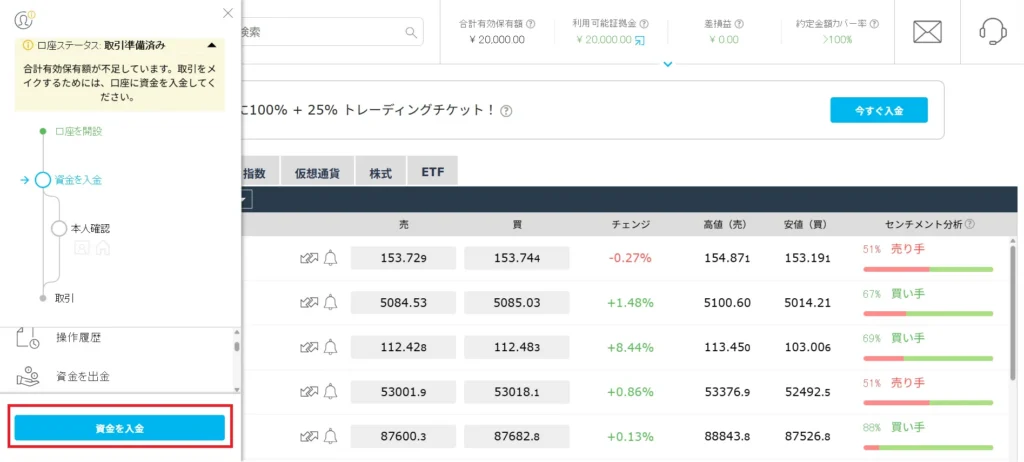The image size is (1024, 462).
Task: Set price alert bell for 5084.53 row
Action: (x=331, y=303)
